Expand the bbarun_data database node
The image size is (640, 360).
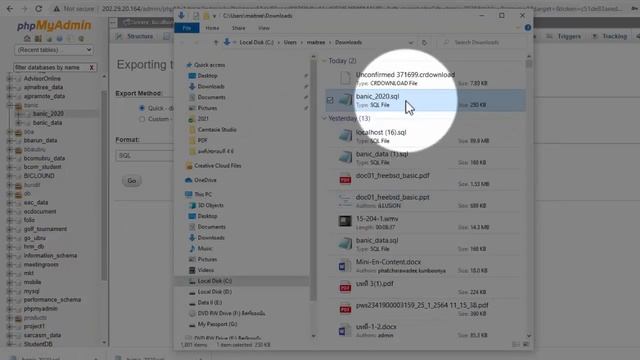click(x=9, y=140)
